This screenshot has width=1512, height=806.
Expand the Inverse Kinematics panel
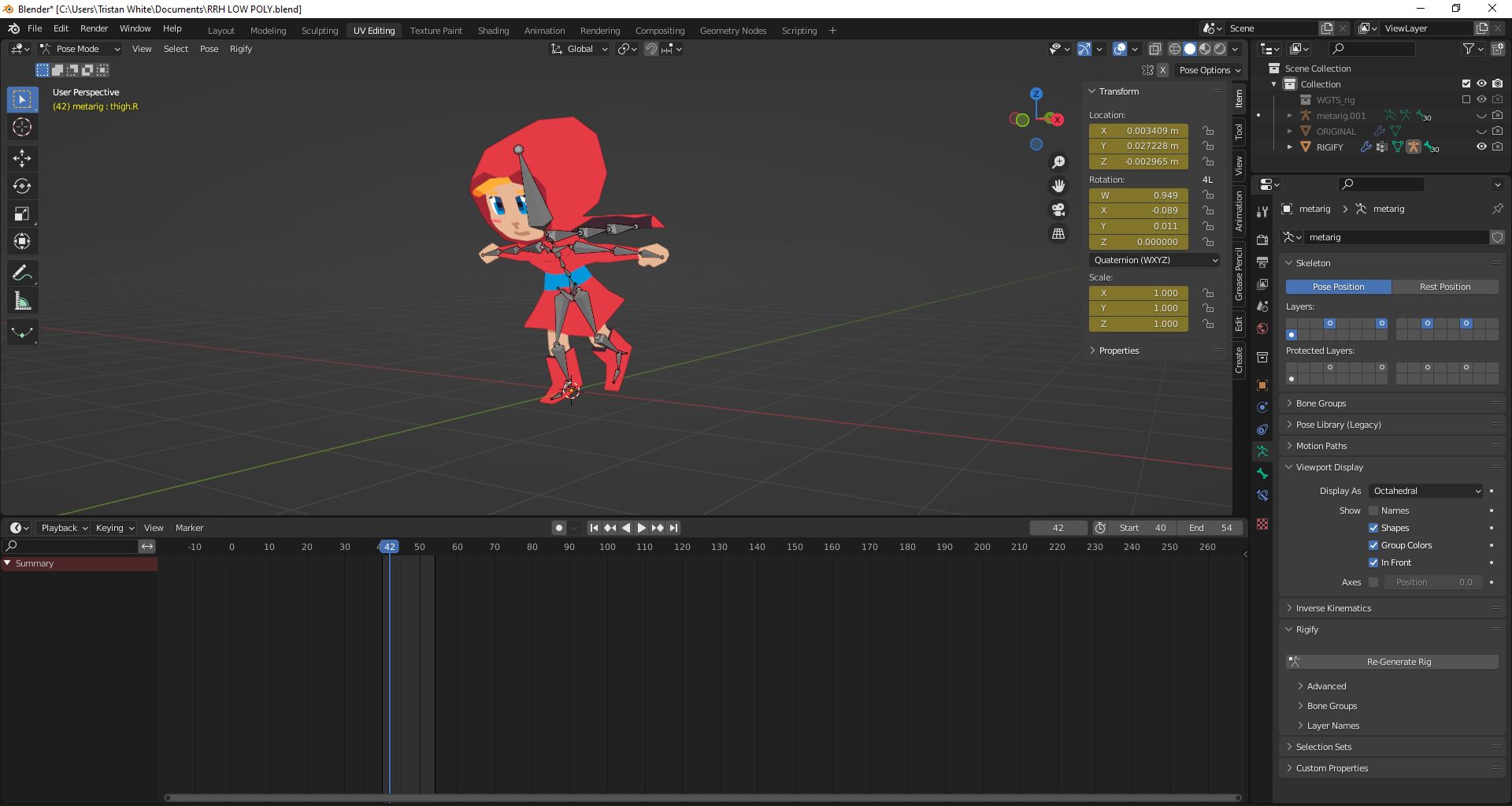(1333, 608)
